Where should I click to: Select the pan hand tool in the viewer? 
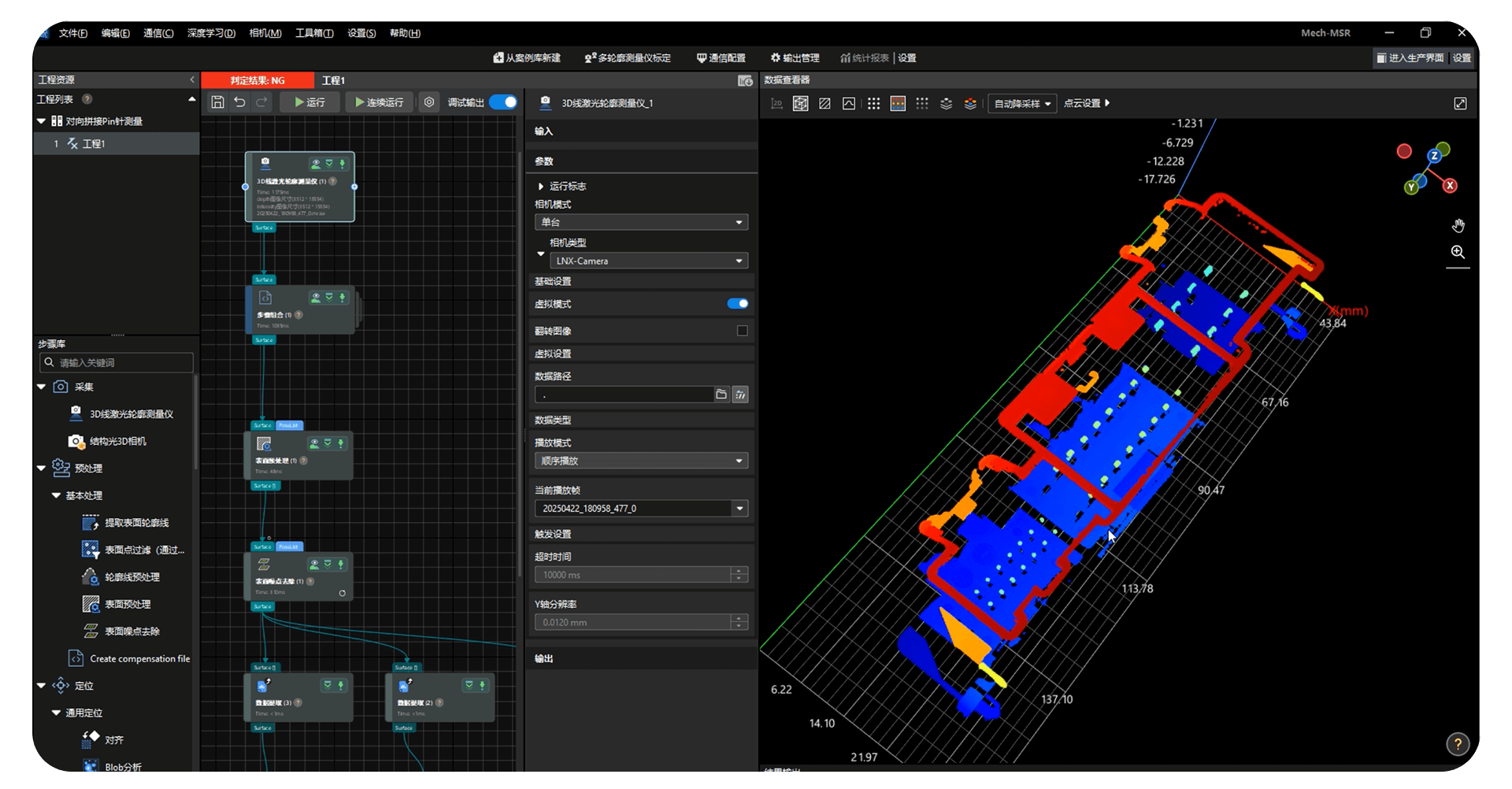[1458, 226]
